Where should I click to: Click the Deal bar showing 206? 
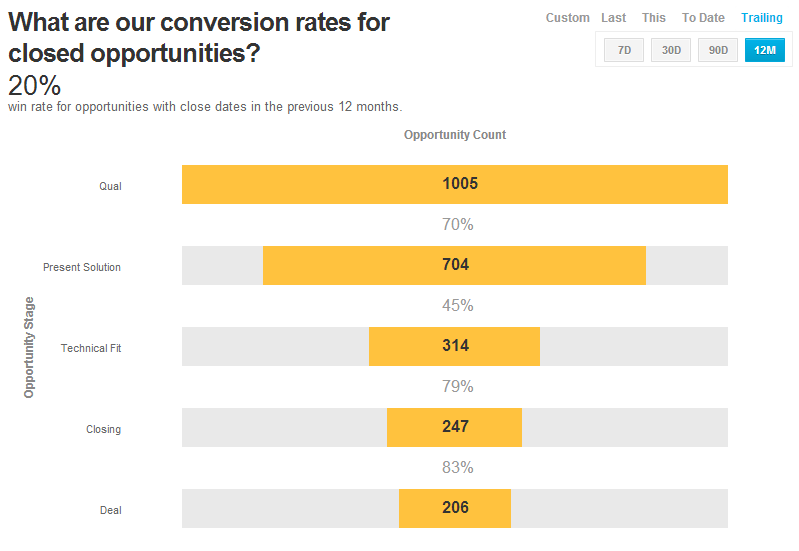[455, 508]
